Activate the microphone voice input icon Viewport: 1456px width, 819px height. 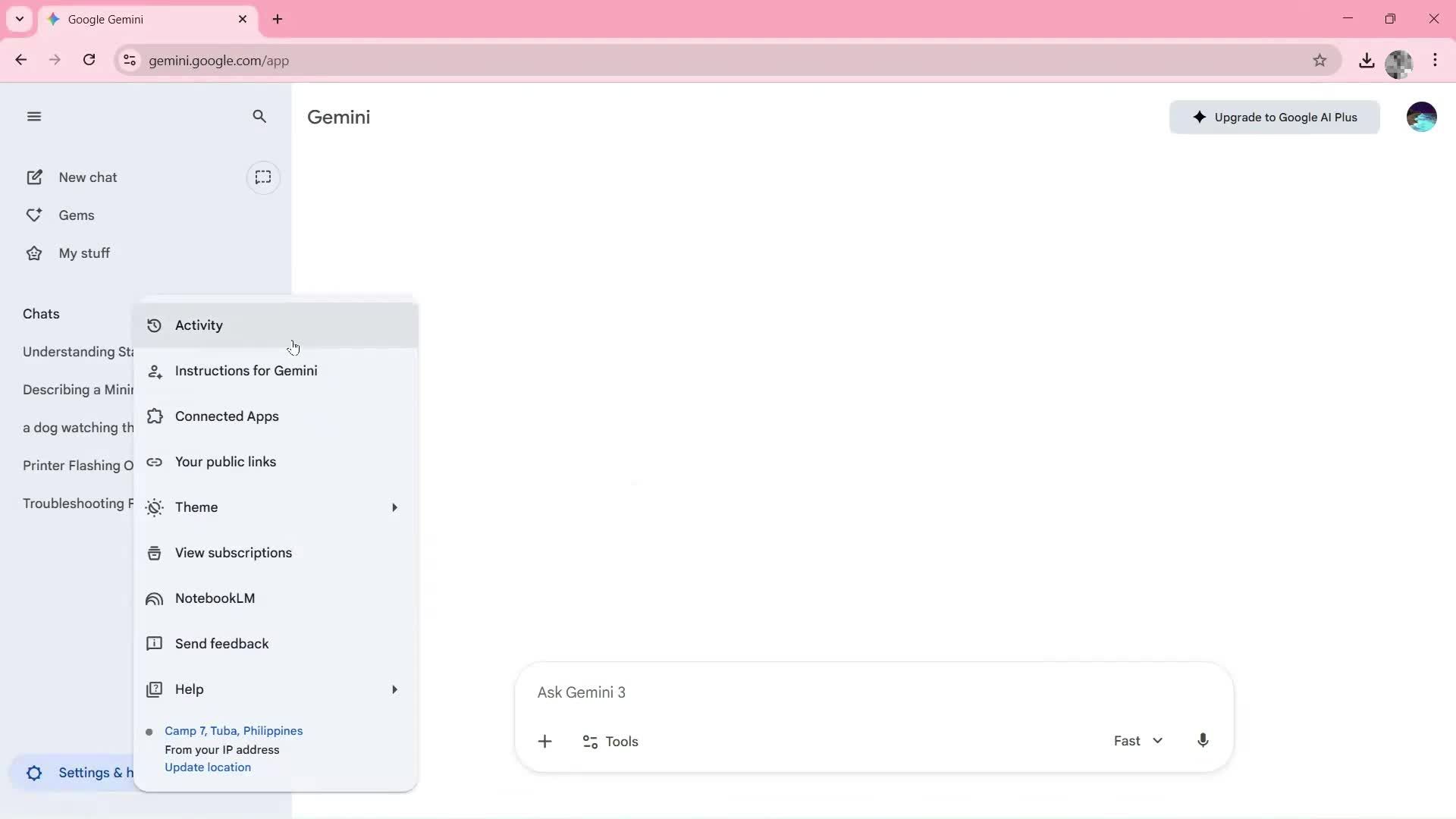point(1203,741)
